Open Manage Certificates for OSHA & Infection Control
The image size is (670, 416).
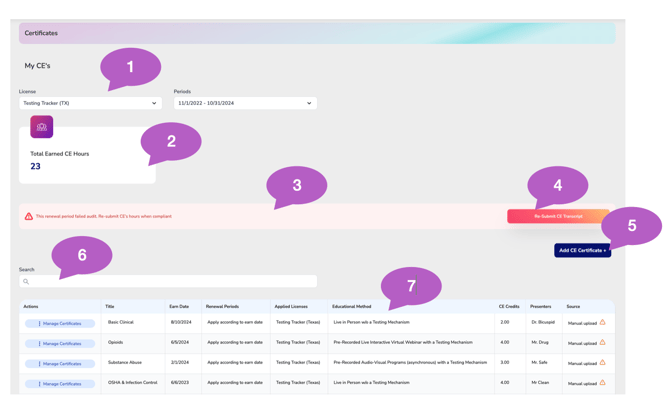tap(60, 384)
